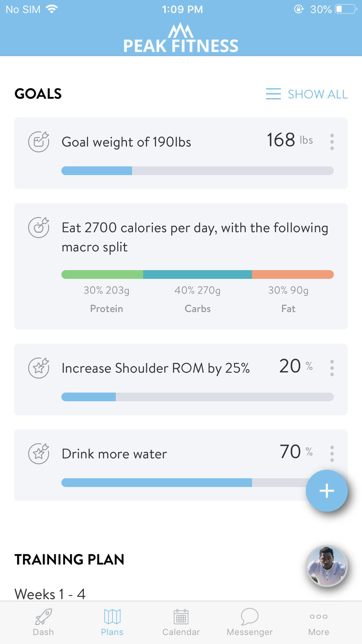
Task: Open the Messenger chat bubble icon
Action: (249, 616)
